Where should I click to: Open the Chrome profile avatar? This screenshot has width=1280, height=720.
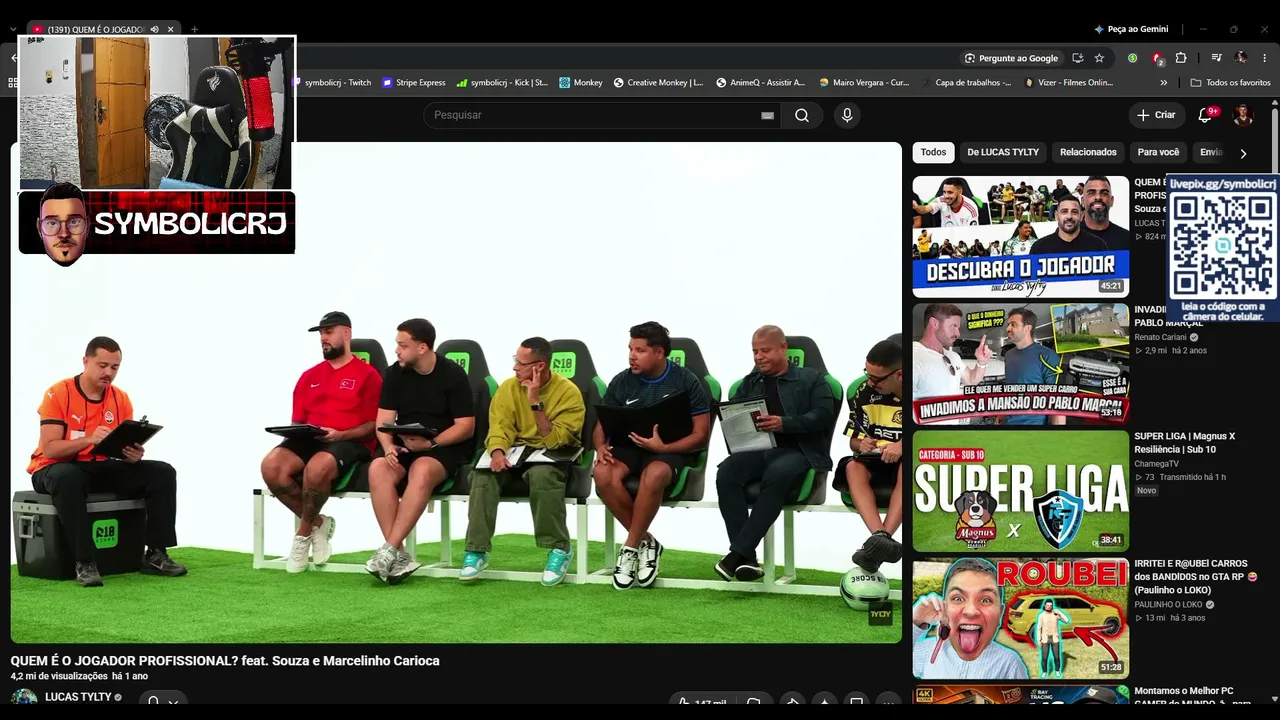pos(1241,58)
